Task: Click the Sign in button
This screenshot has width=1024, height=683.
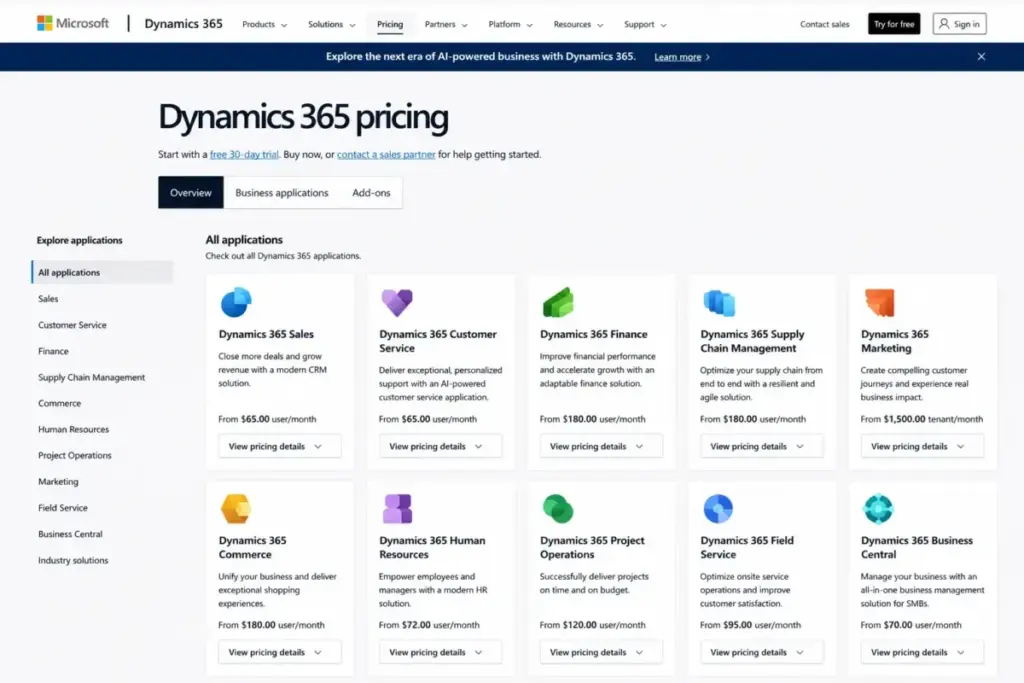Action: (x=959, y=24)
